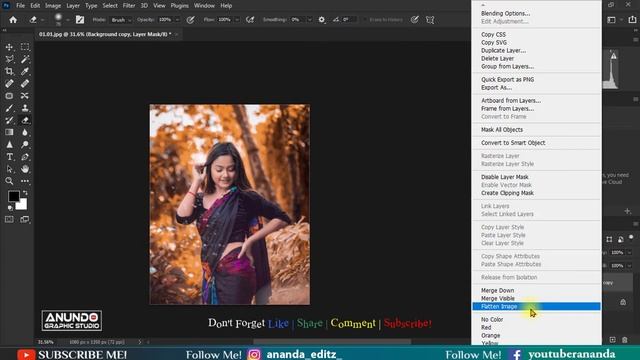
Task: Go to the Home screen icon
Action: (13, 20)
